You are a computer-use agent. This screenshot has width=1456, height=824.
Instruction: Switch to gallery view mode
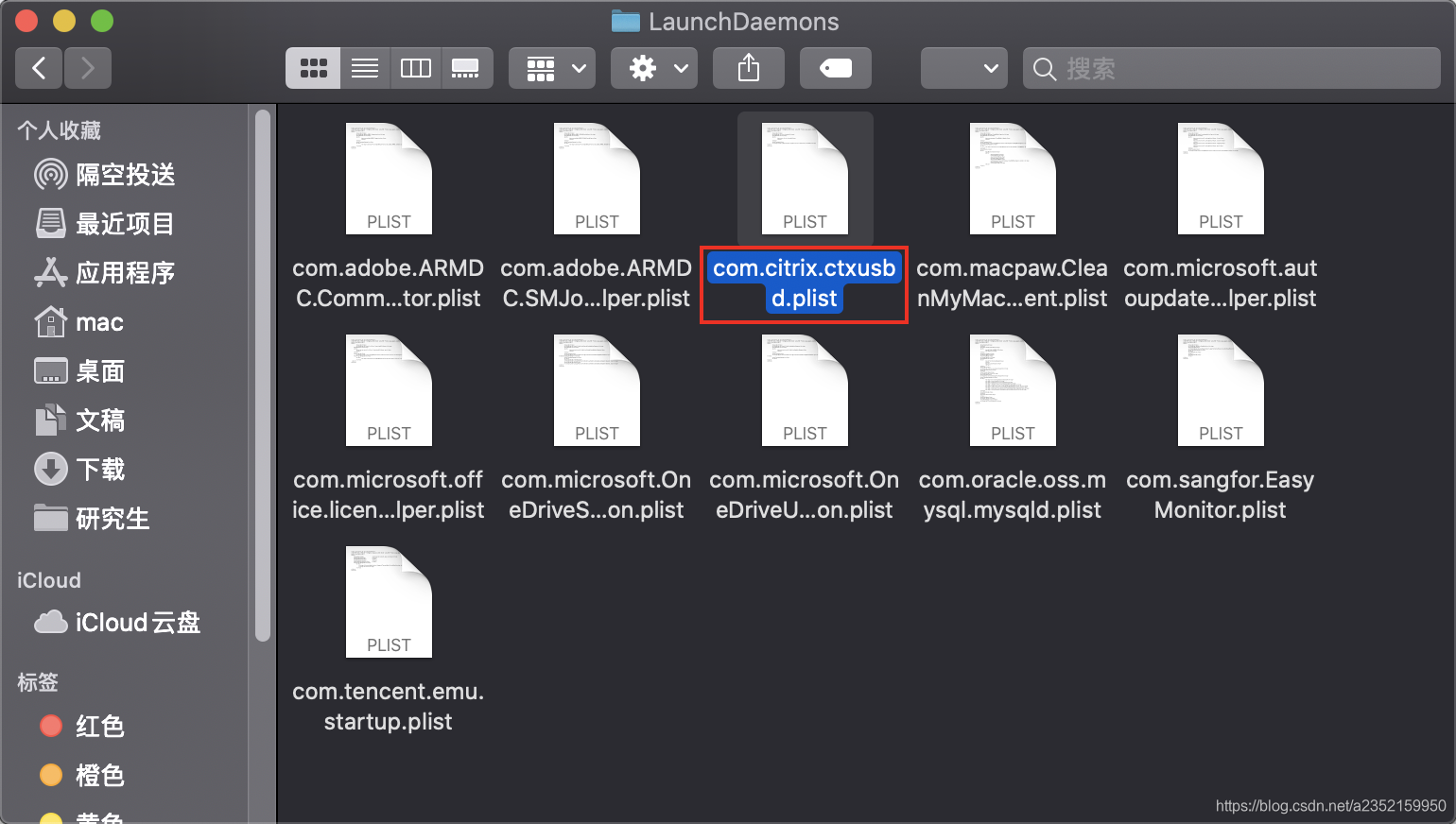coord(466,68)
